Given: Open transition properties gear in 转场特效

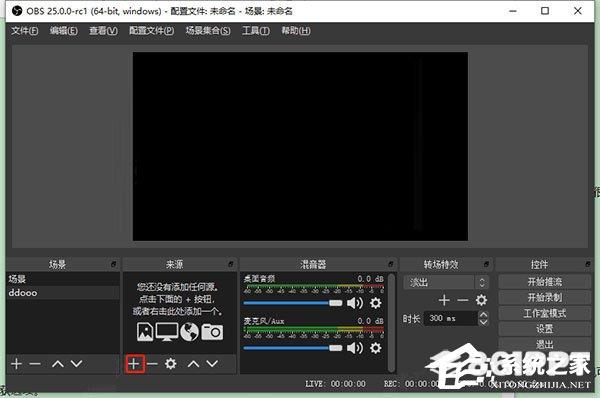Looking at the screenshot, I should [x=481, y=300].
